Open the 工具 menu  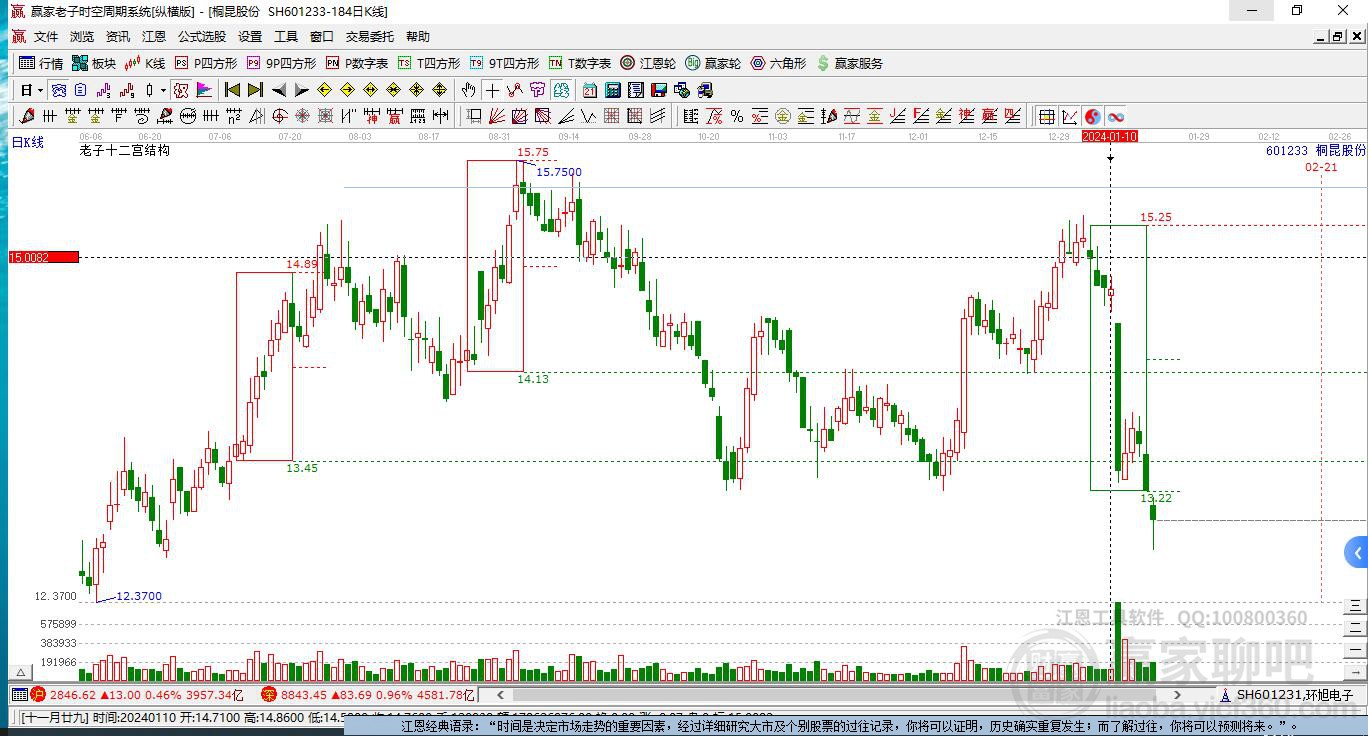coord(286,37)
